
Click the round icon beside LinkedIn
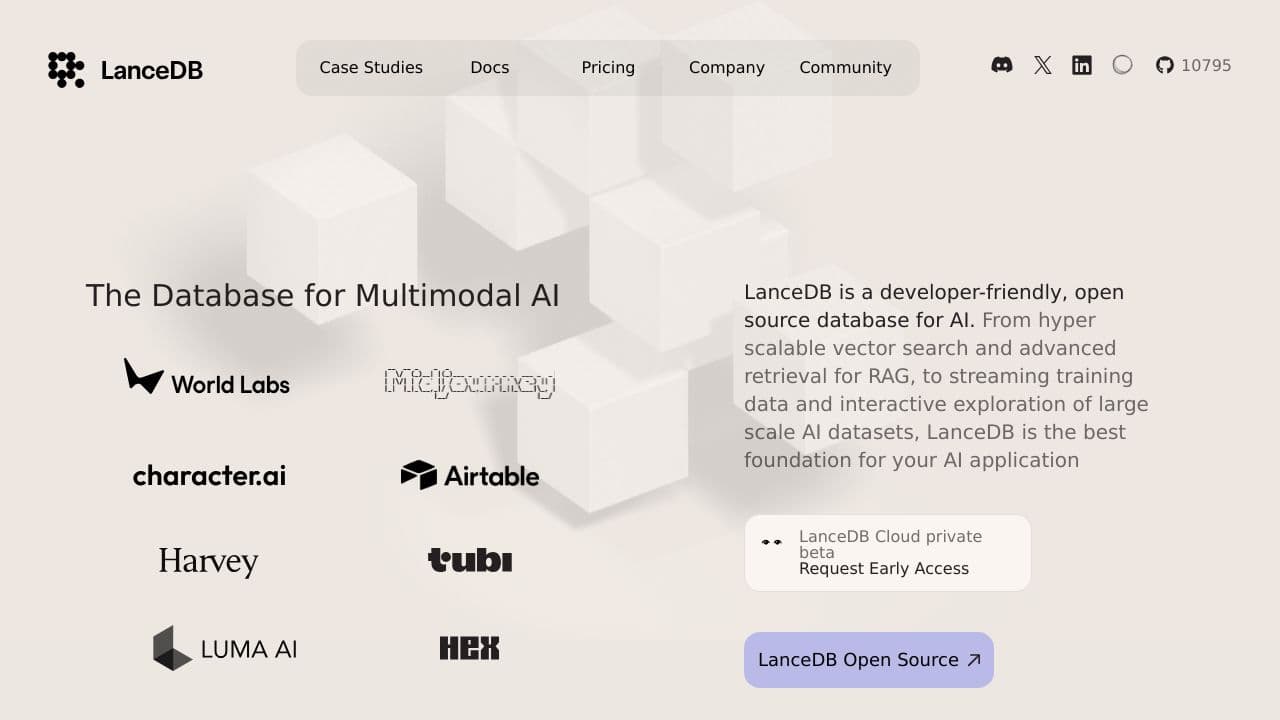click(1122, 65)
